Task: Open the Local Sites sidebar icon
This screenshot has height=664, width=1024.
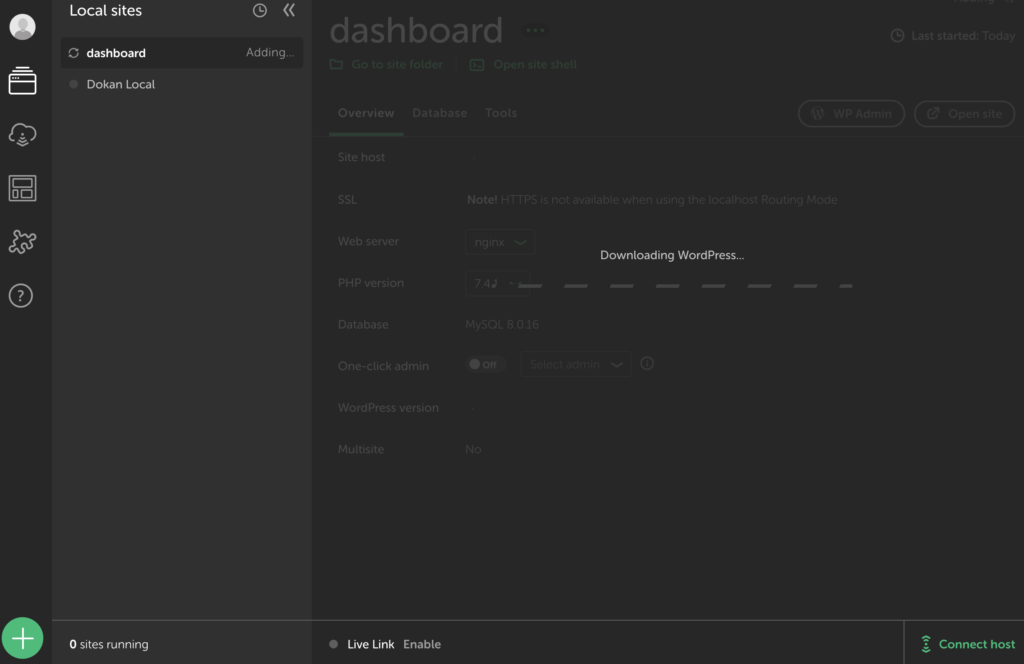Action: pos(22,81)
